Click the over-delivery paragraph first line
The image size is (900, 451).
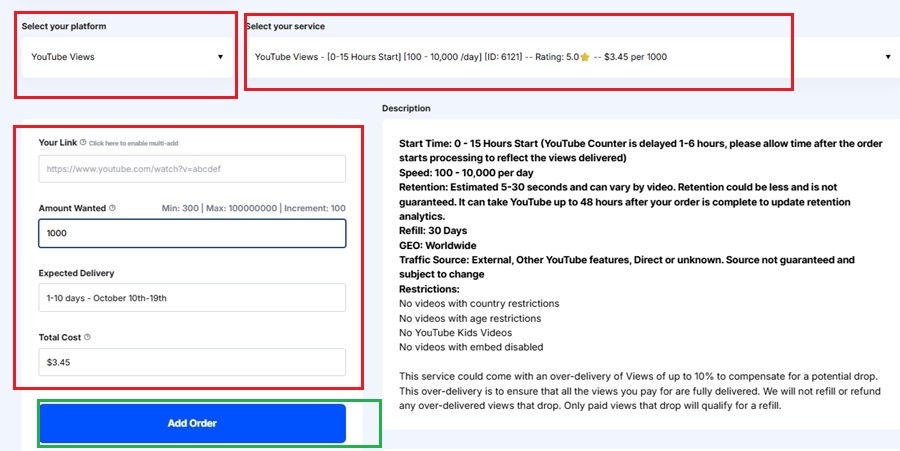tap(638, 377)
